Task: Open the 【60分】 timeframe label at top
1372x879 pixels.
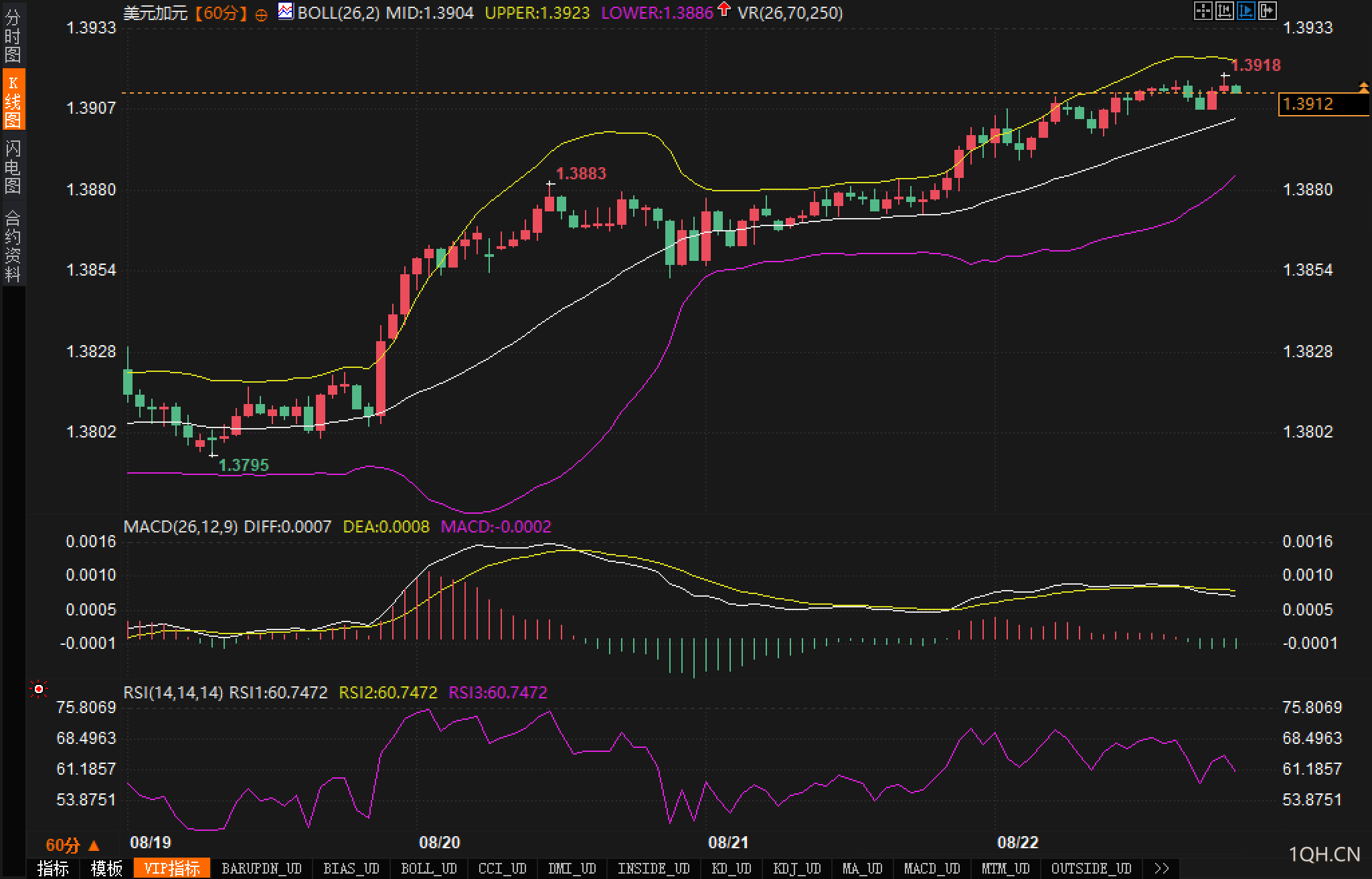Action: tap(221, 13)
